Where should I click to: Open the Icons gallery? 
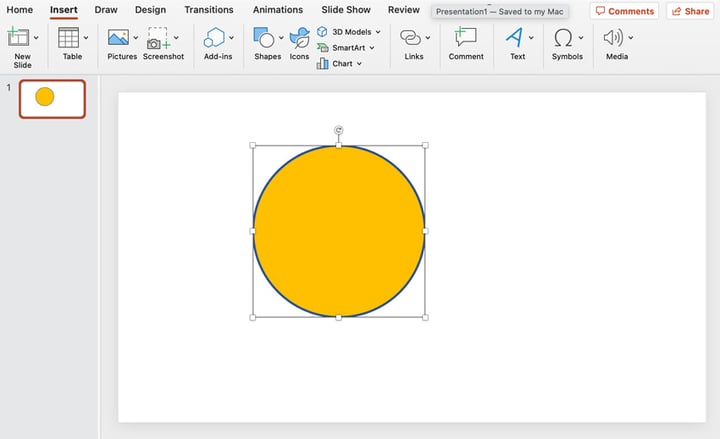[x=299, y=39]
